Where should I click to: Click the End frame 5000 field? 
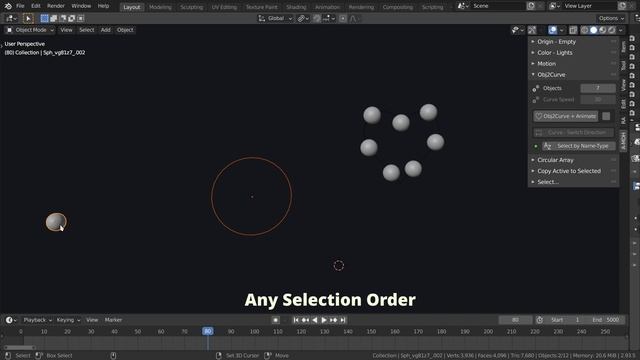point(606,320)
